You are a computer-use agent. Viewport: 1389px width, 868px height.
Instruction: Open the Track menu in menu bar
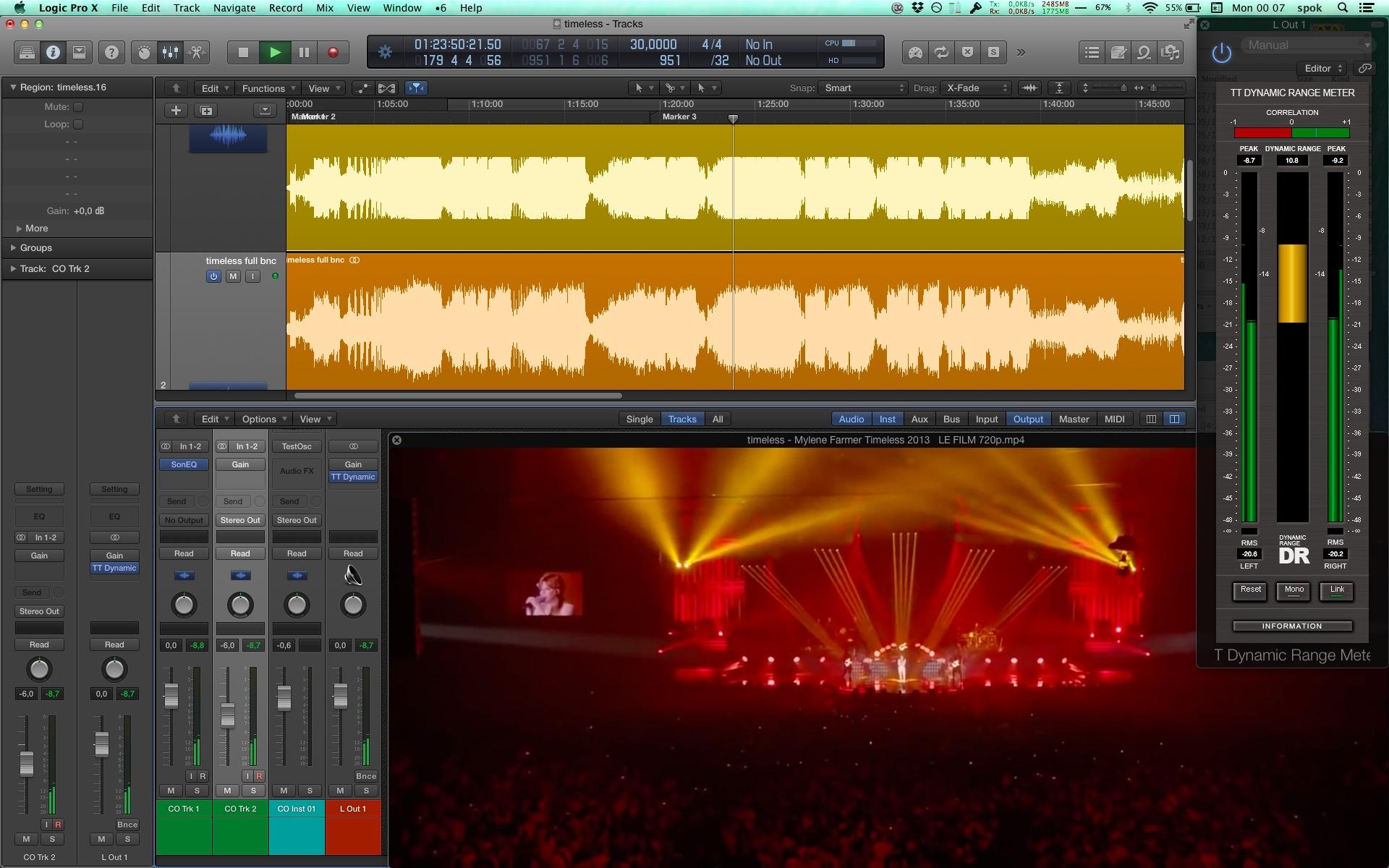coord(186,8)
